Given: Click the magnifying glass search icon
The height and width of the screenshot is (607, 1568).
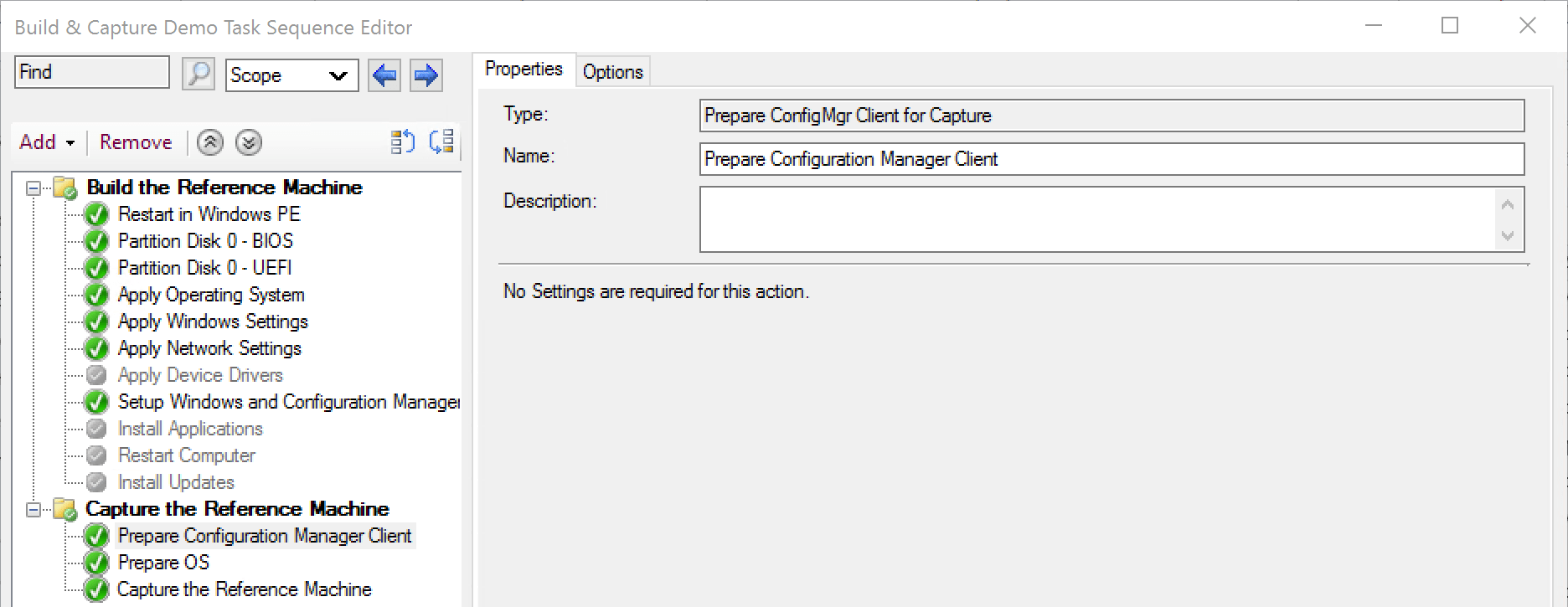Looking at the screenshot, I should pyautogui.click(x=198, y=75).
